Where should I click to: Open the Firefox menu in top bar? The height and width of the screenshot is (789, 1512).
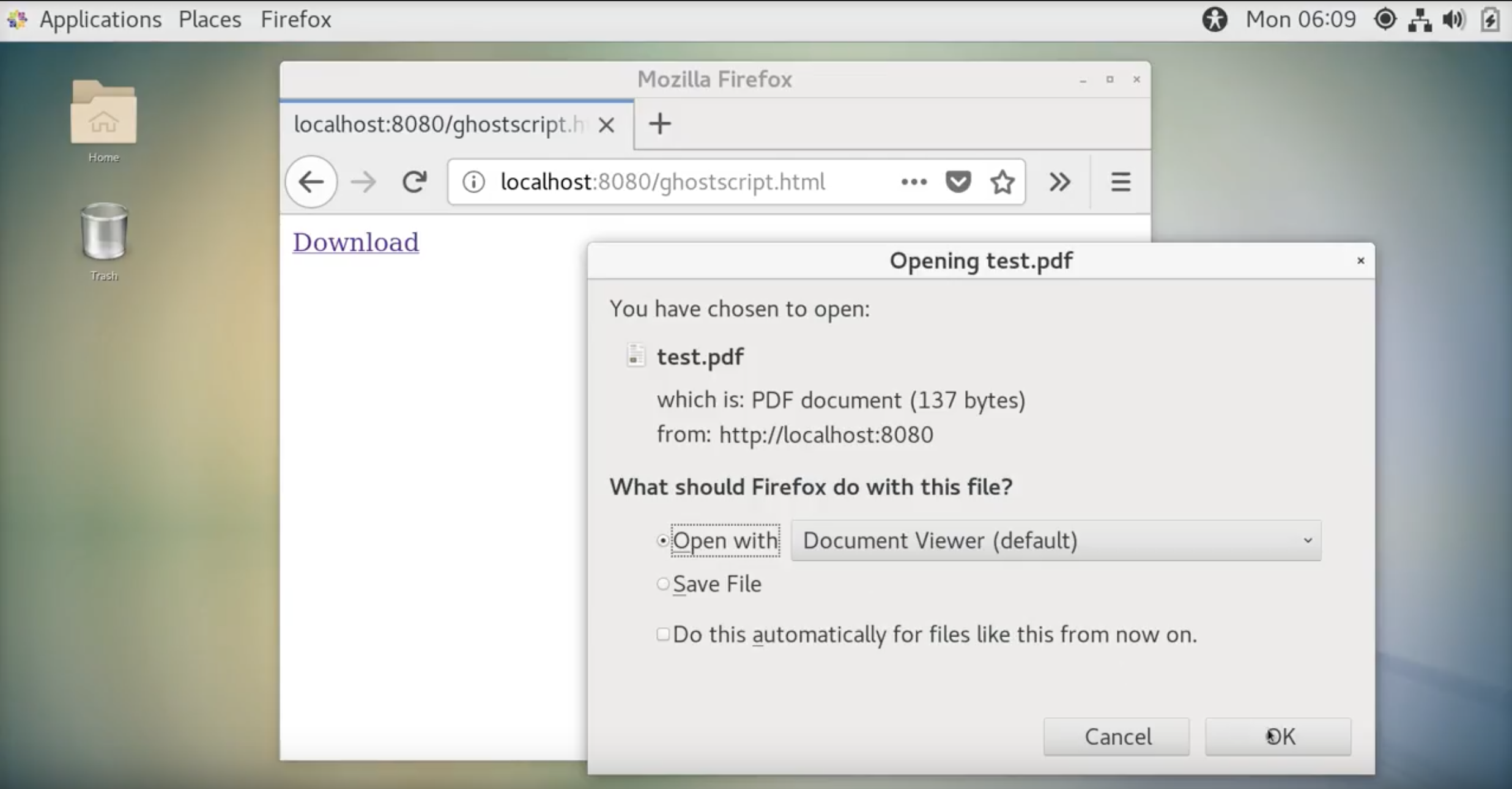click(x=296, y=20)
